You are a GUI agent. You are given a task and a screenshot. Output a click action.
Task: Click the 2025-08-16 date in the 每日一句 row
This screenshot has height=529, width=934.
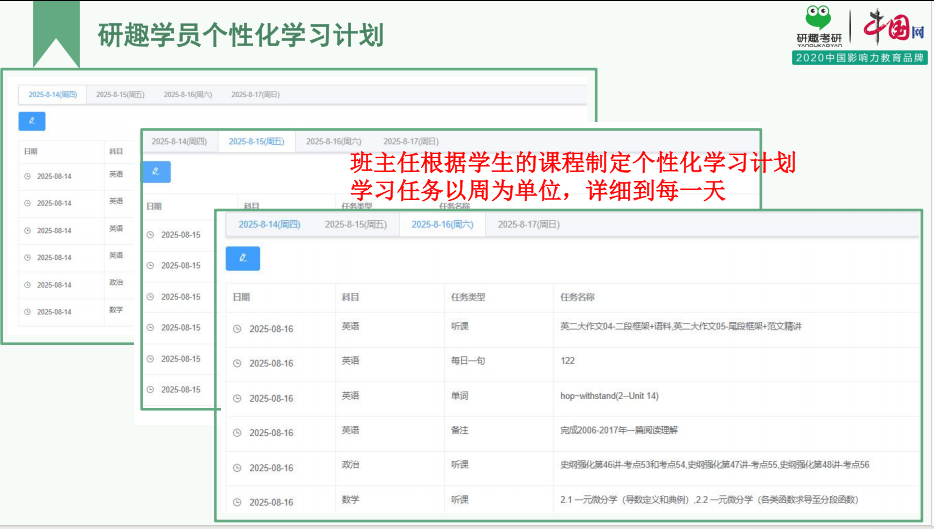[x=271, y=363]
